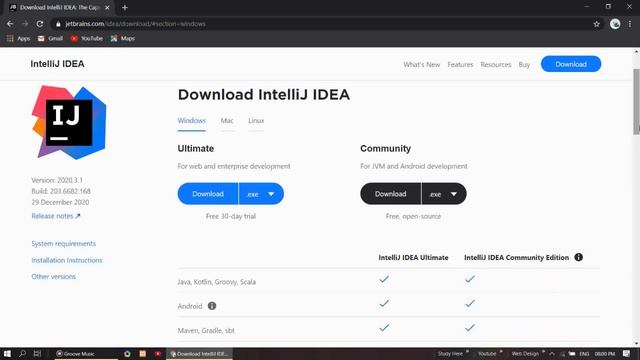Open System requirements link
The image size is (640, 360).
point(64,244)
